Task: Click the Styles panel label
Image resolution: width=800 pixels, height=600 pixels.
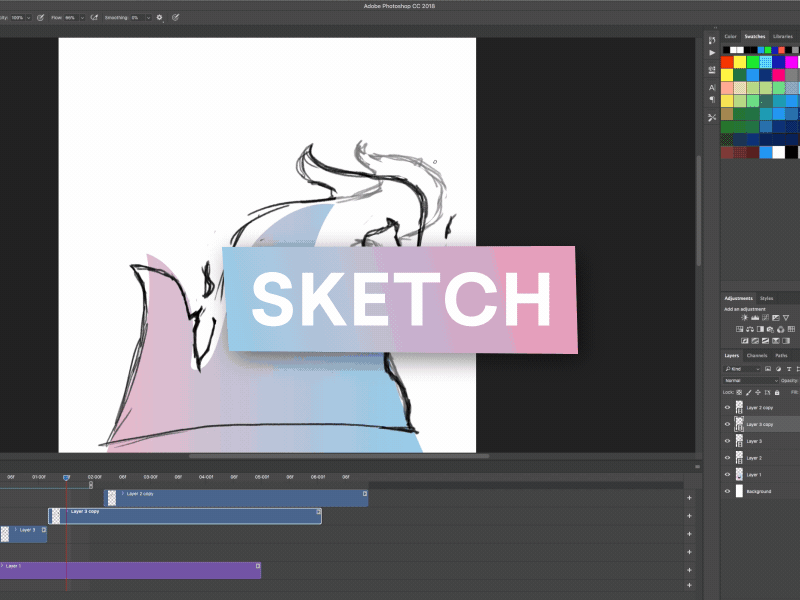Action: point(766,298)
